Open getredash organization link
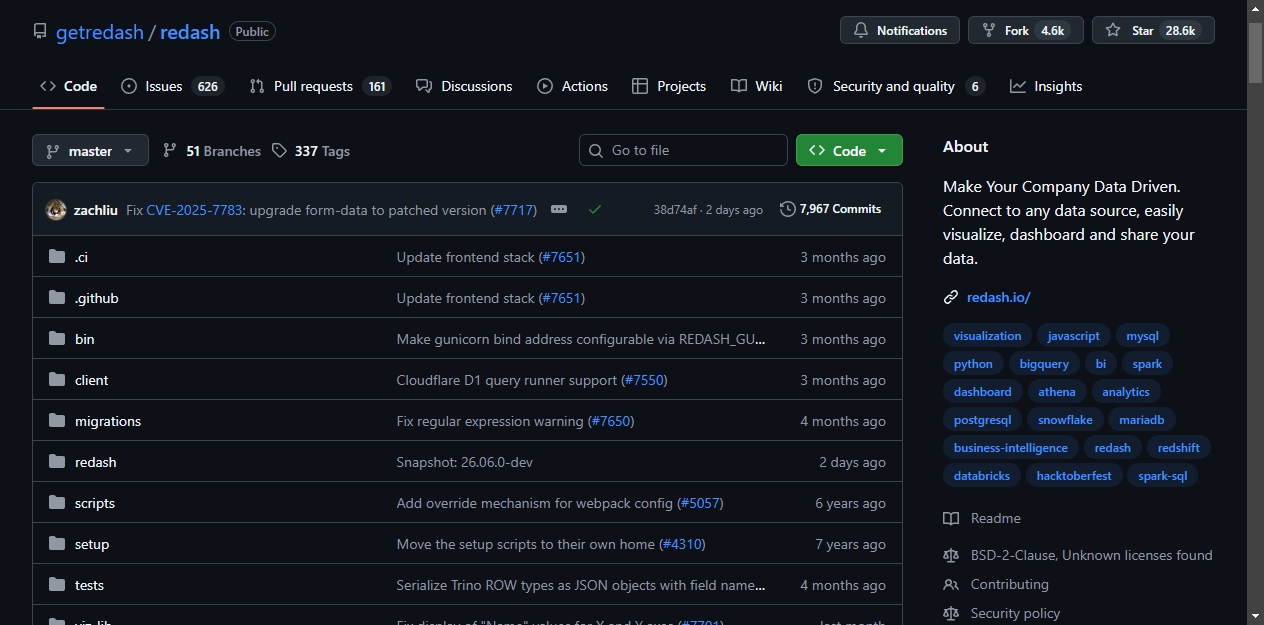This screenshot has width=1264, height=625. click(100, 31)
